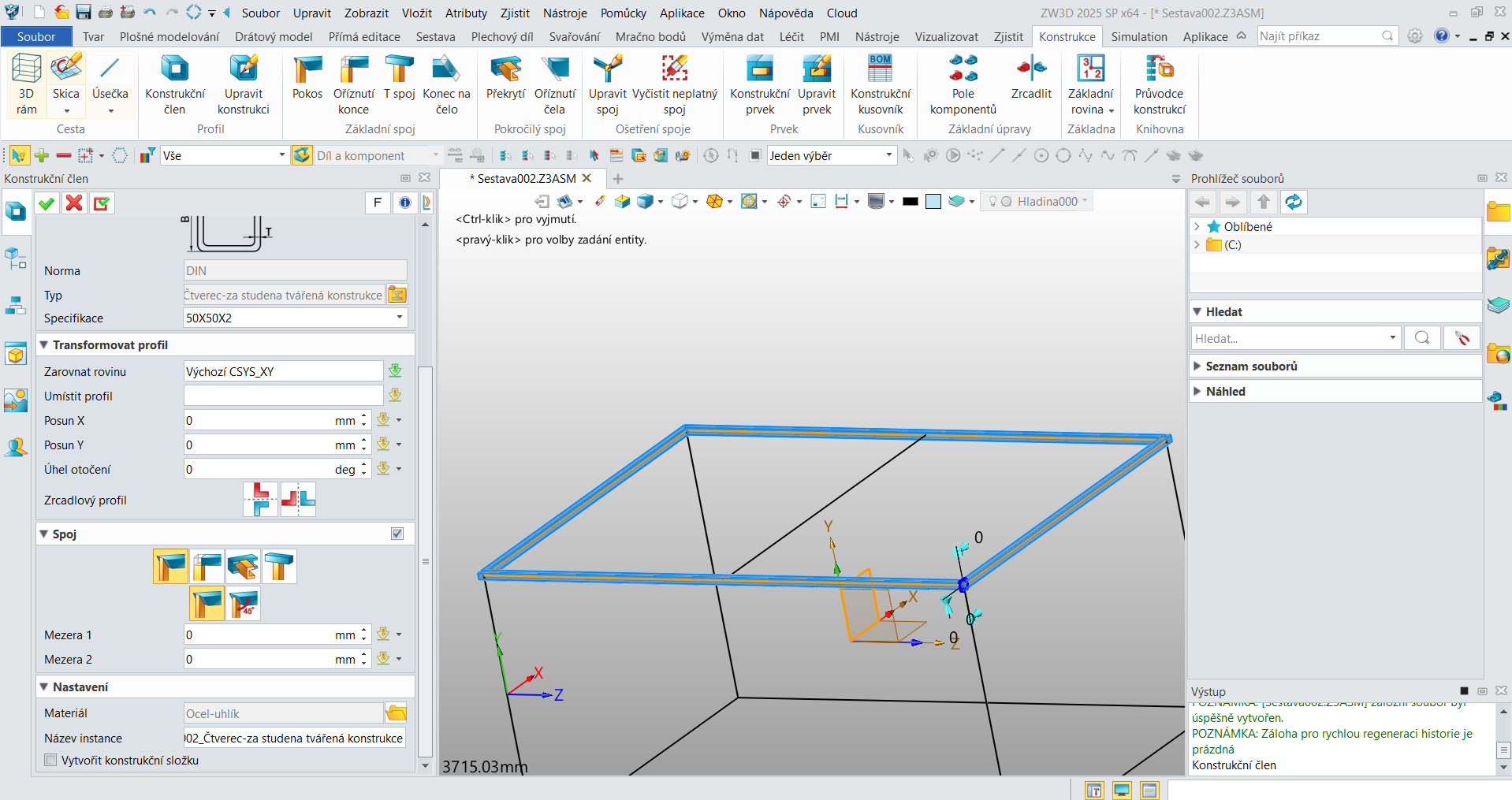
Task: Select the Zrcadlit tool
Action: [x=1031, y=77]
